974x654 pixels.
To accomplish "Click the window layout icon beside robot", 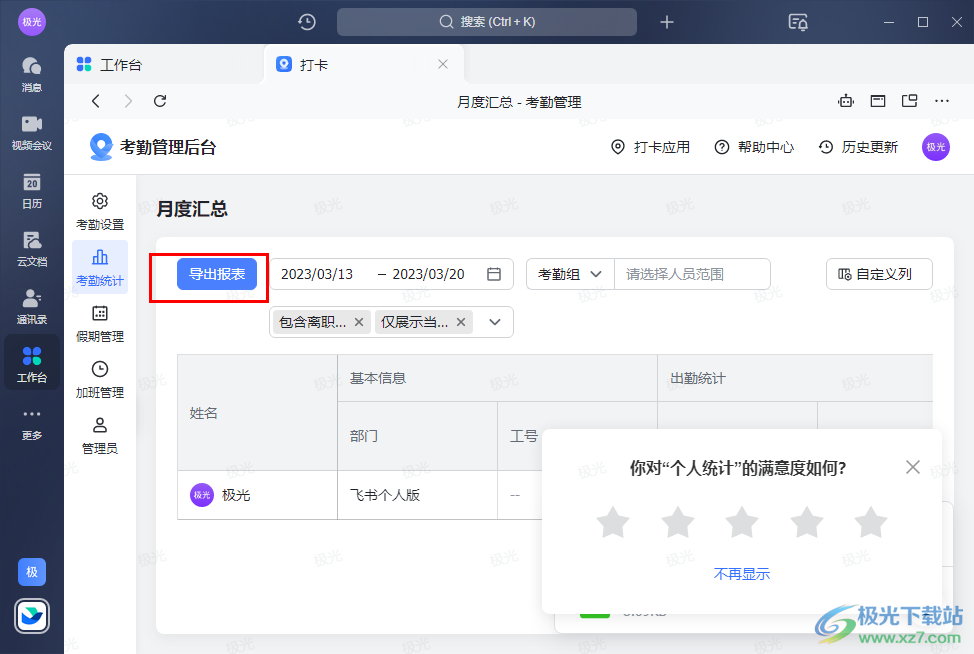I will (878, 101).
